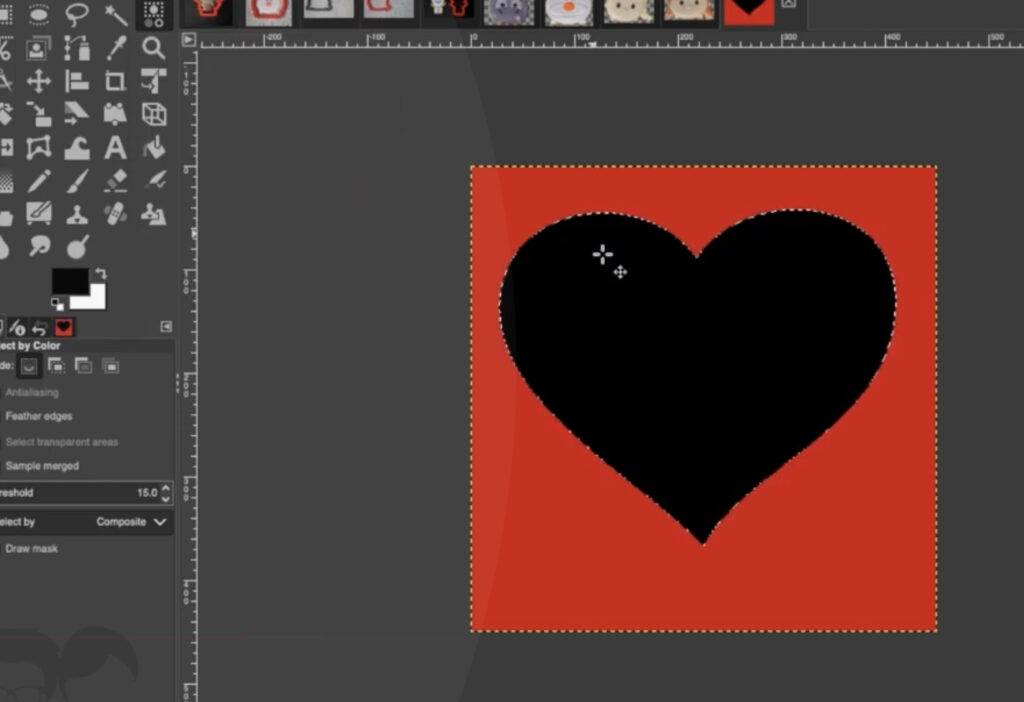Select the Alignment tool
The height and width of the screenshot is (702, 1024).
click(77, 82)
